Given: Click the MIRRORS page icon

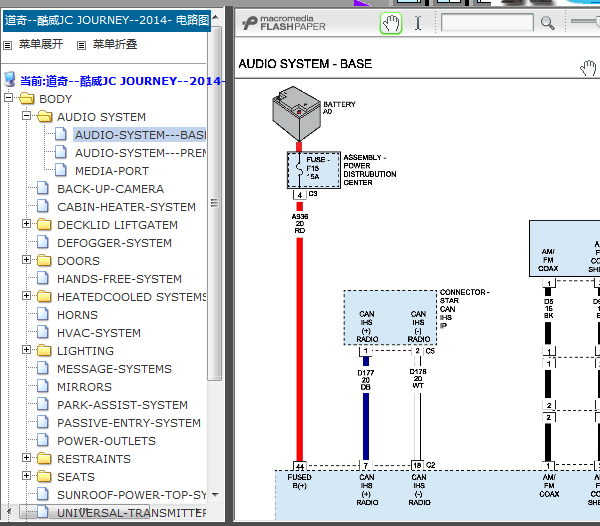Looking at the screenshot, I should pos(43,386).
